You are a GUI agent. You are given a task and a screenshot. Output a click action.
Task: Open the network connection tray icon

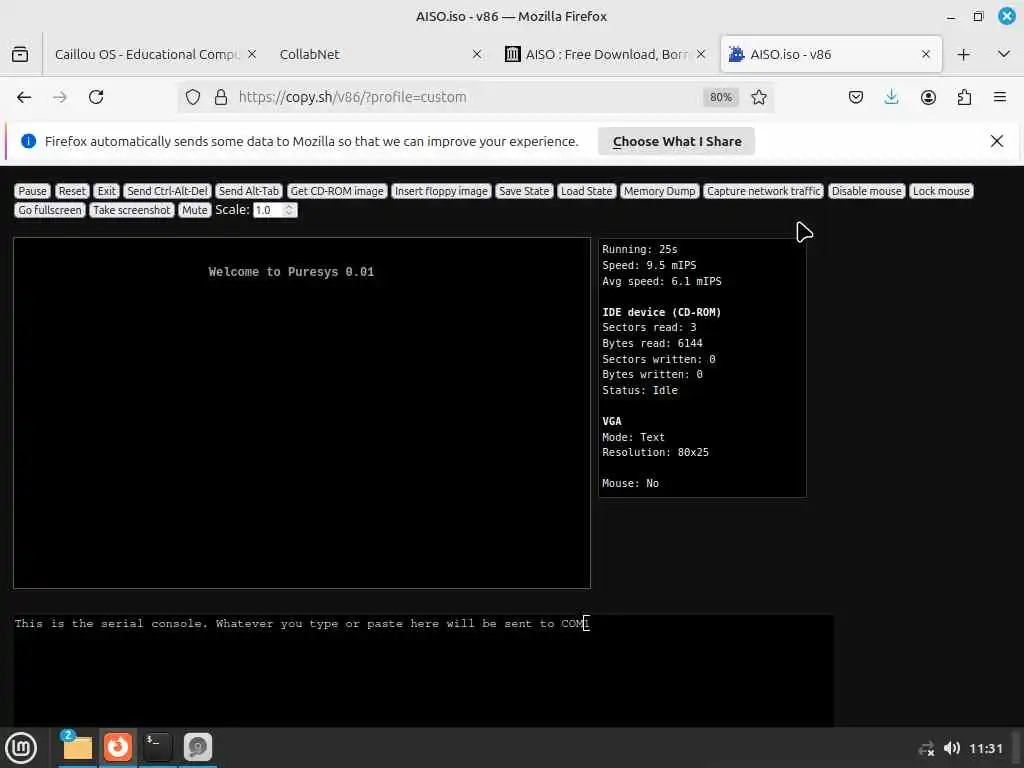tap(926, 748)
